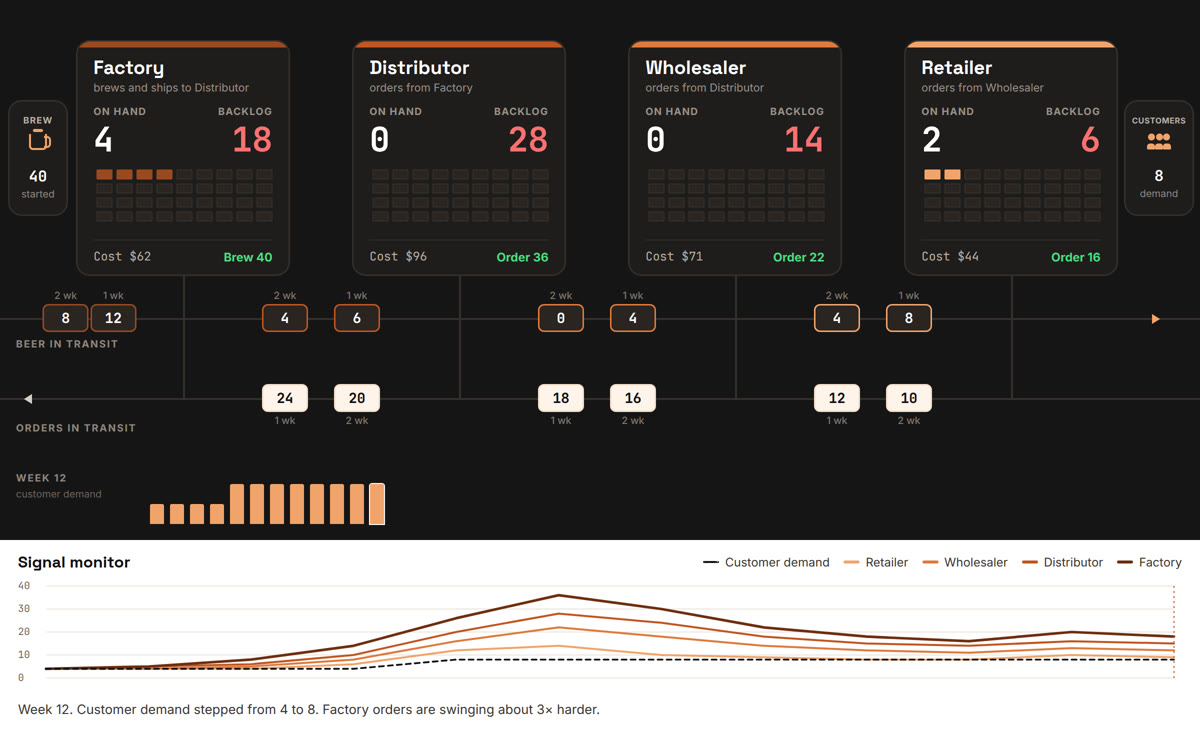Click the right-pointing beer transit arrow
Viewport: 1200px width, 750px height.
[1155, 319]
